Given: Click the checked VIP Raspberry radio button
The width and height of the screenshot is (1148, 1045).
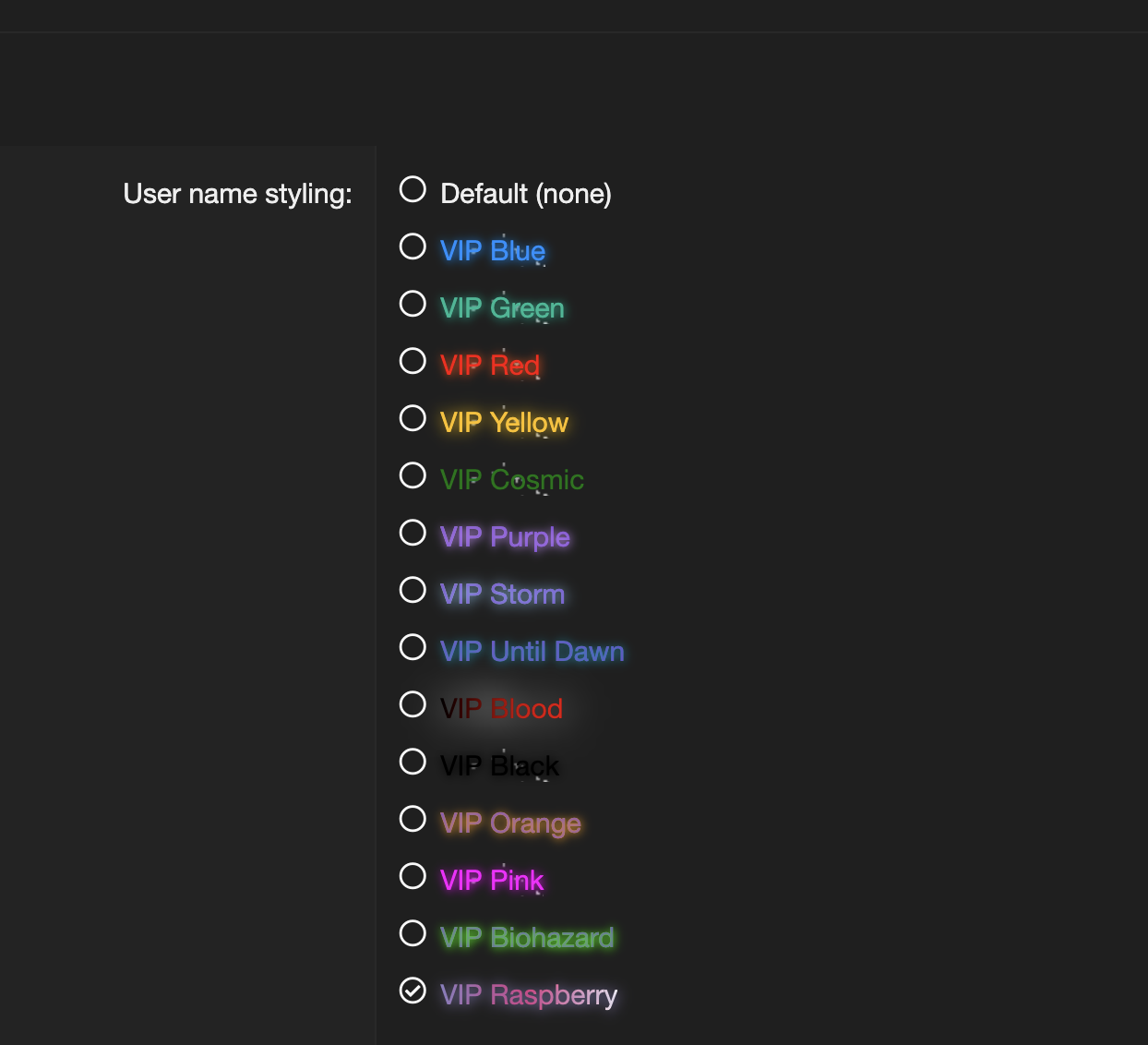Looking at the screenshot, I should (413, 991).
